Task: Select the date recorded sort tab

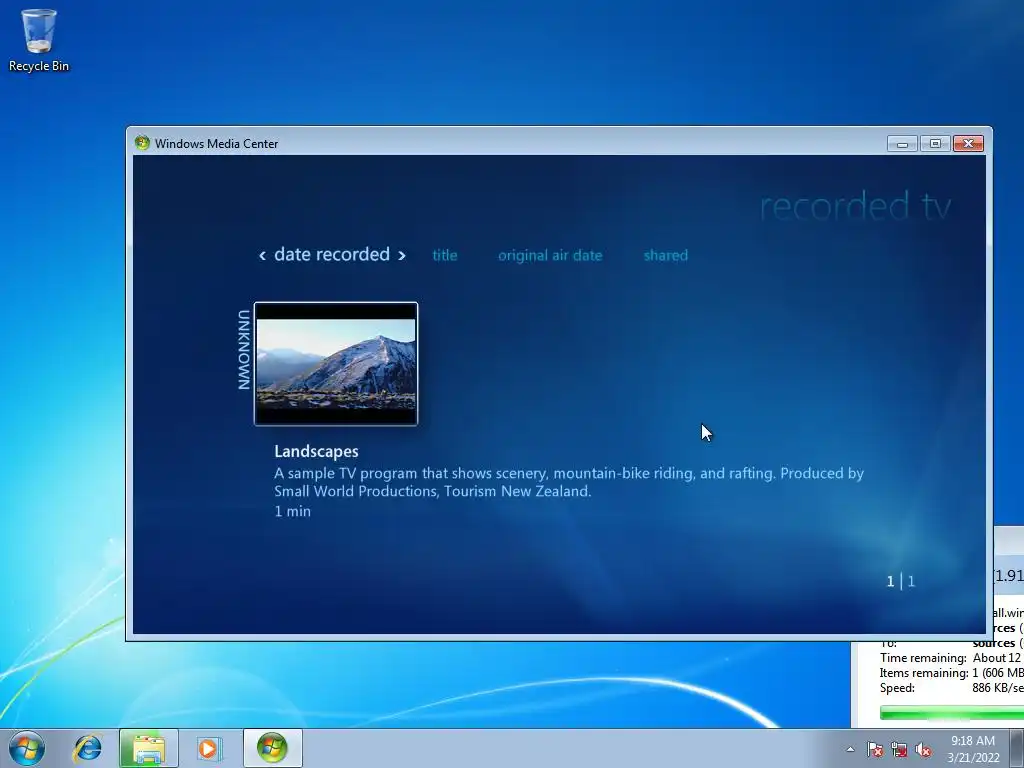Action: coord(332,254)
